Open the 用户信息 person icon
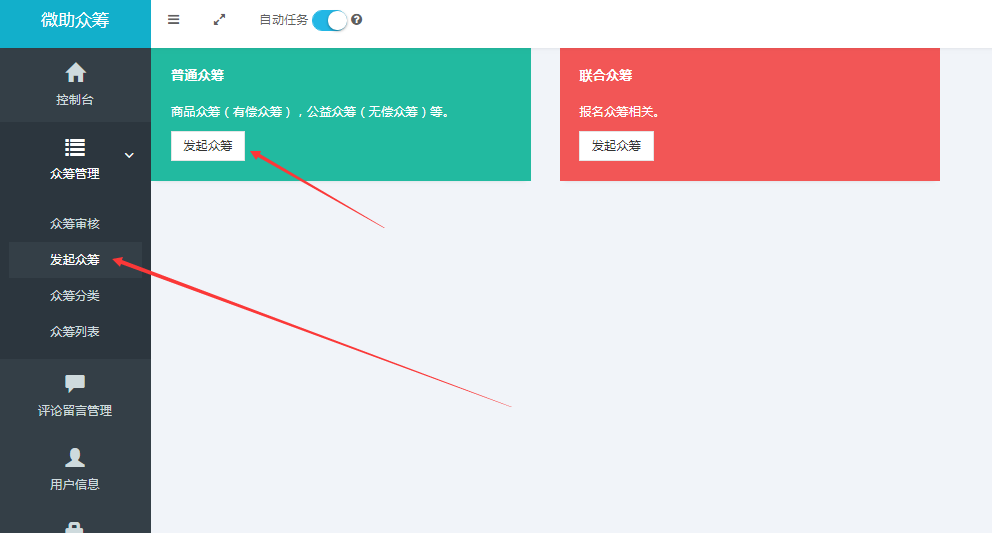Screen dimensions: 992x533 coord(75,457)
